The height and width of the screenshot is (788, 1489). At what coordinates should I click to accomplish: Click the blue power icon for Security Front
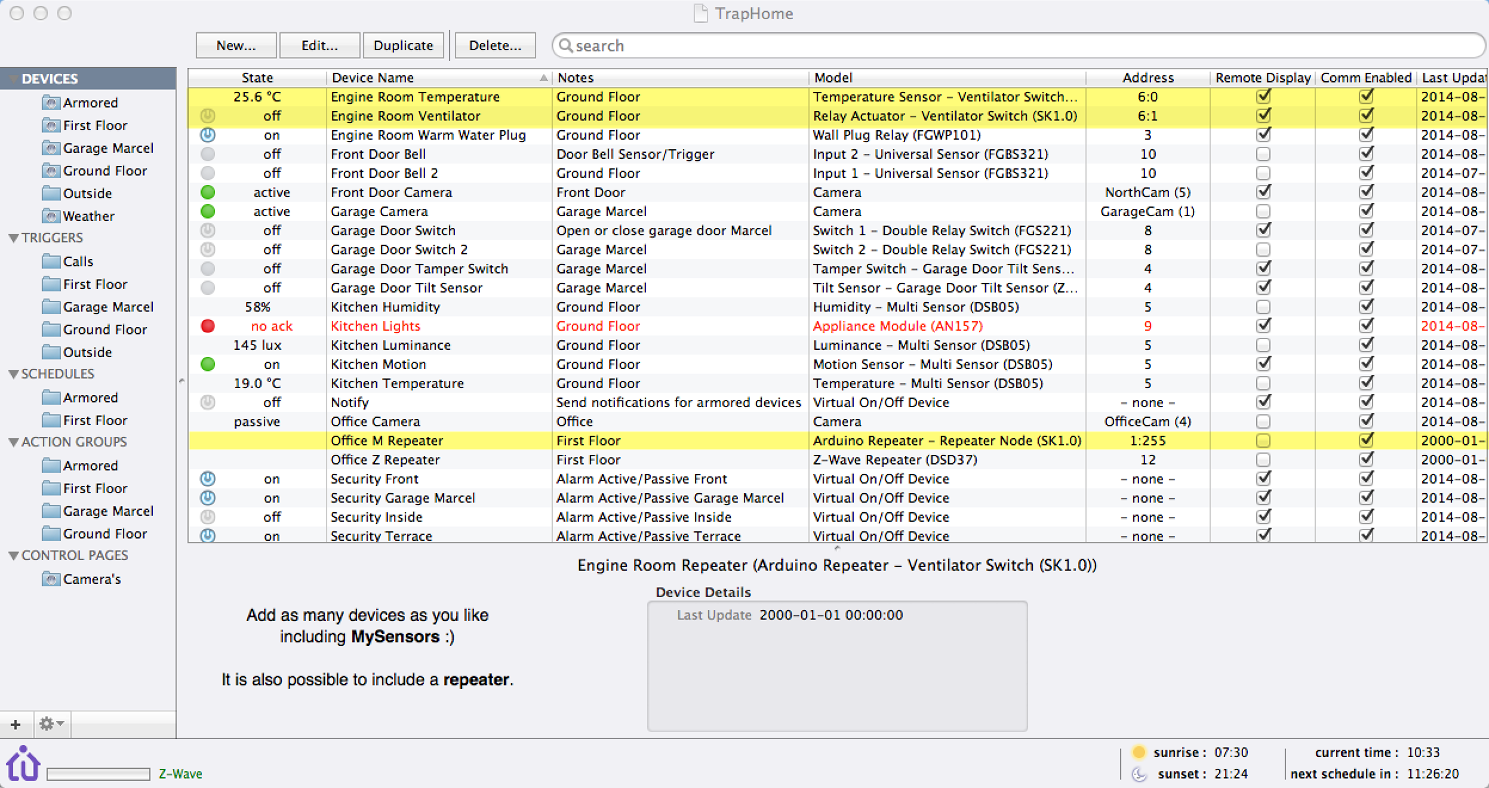(208, 479)
